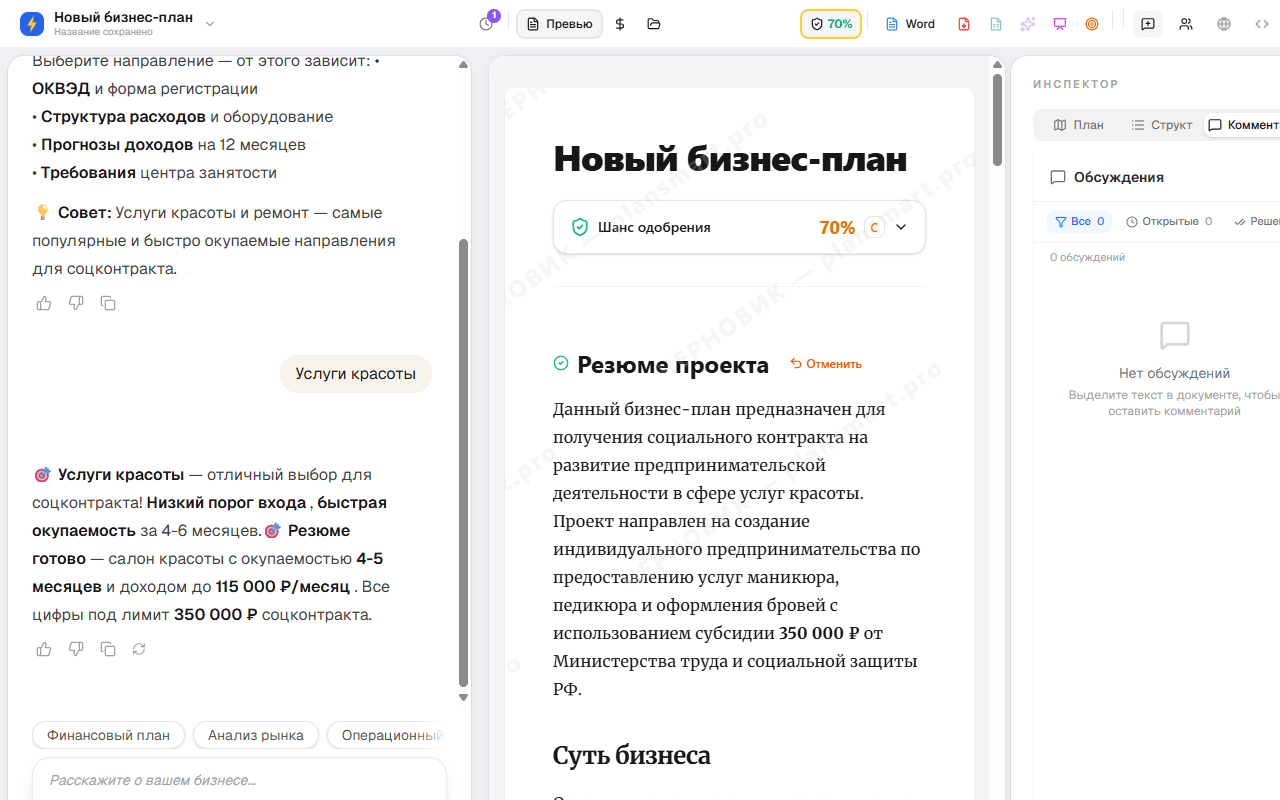Open the document title dropdown
The image size is (1280, 800).
click(x=209, y=21)
